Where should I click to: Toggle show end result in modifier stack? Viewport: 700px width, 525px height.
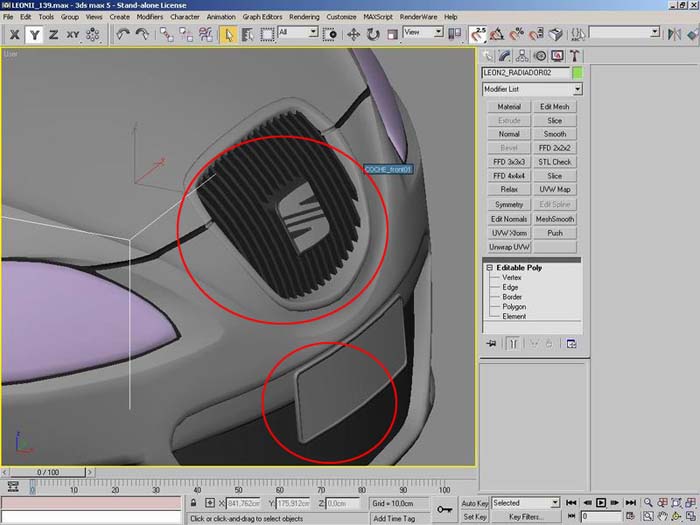511,343
